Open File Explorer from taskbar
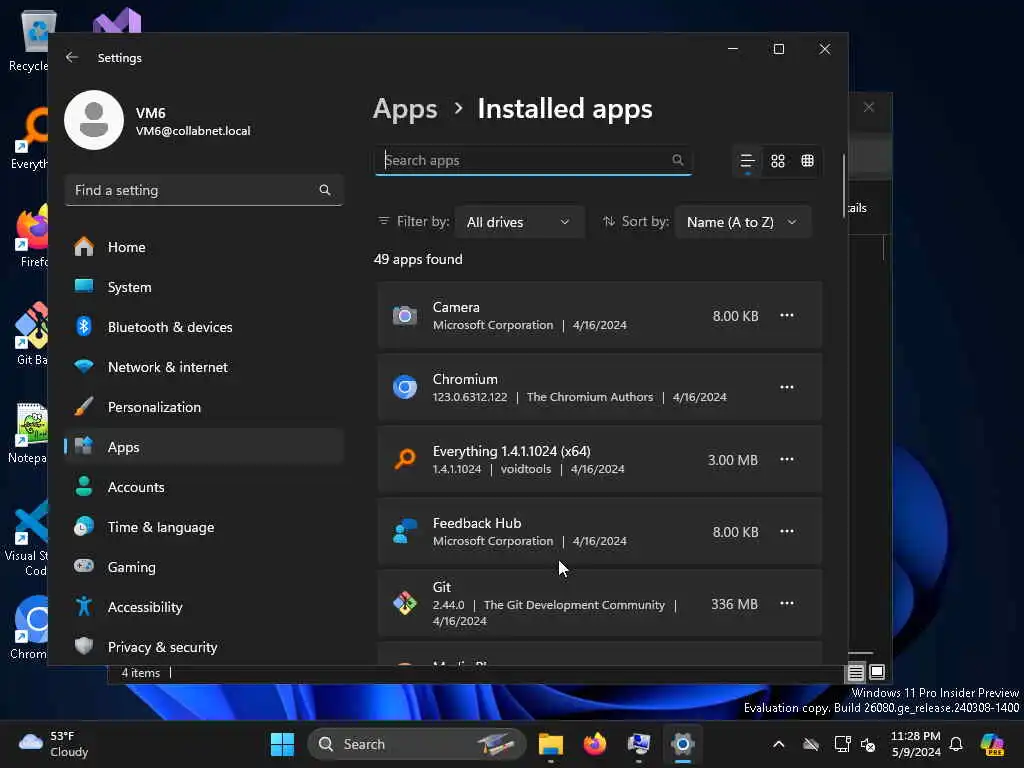The width and height of the screenshot is (1024, 768). tap(551, 744)
